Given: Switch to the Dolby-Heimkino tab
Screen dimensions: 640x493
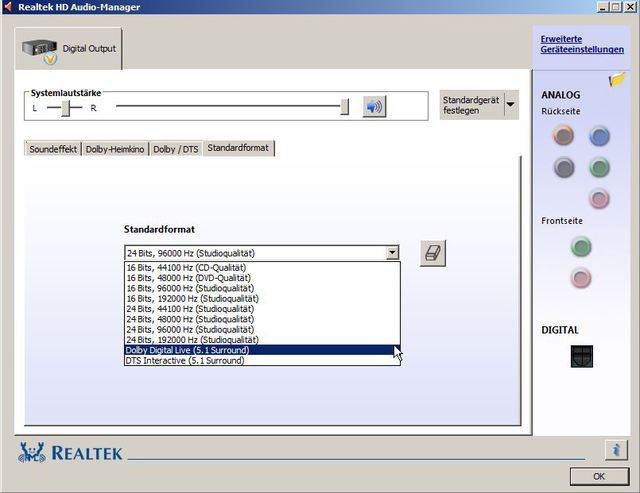Looking at the screenshot, I should click(115, 149).
